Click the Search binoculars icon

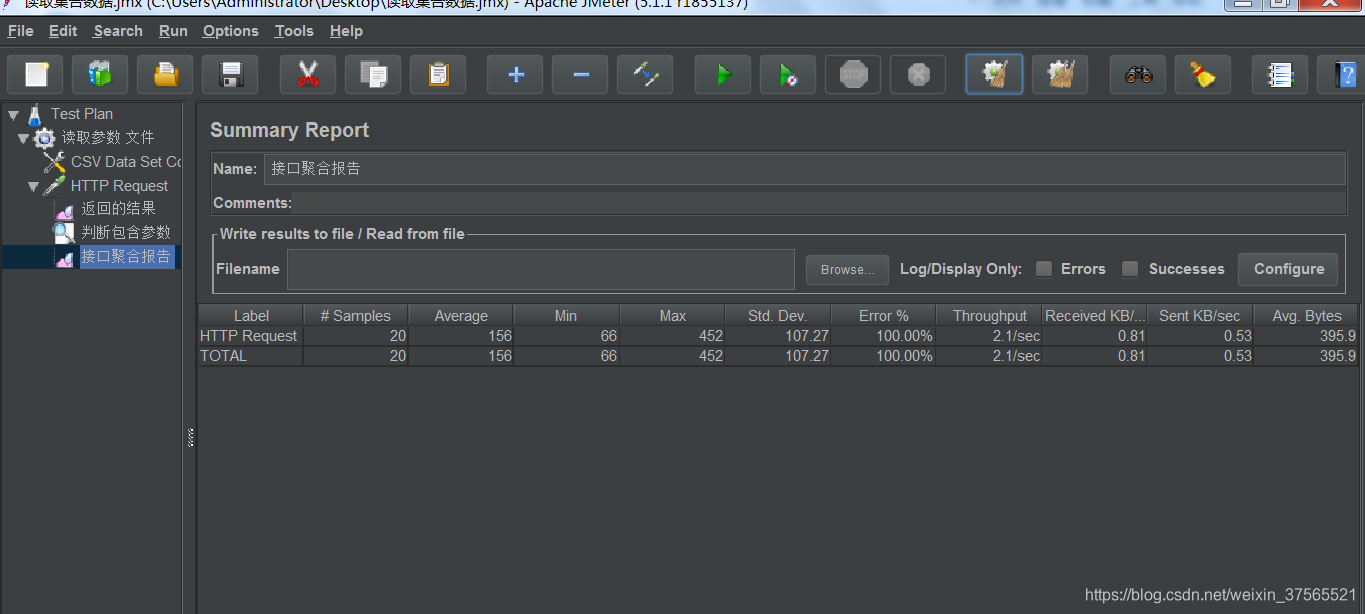coord(1138,74)
